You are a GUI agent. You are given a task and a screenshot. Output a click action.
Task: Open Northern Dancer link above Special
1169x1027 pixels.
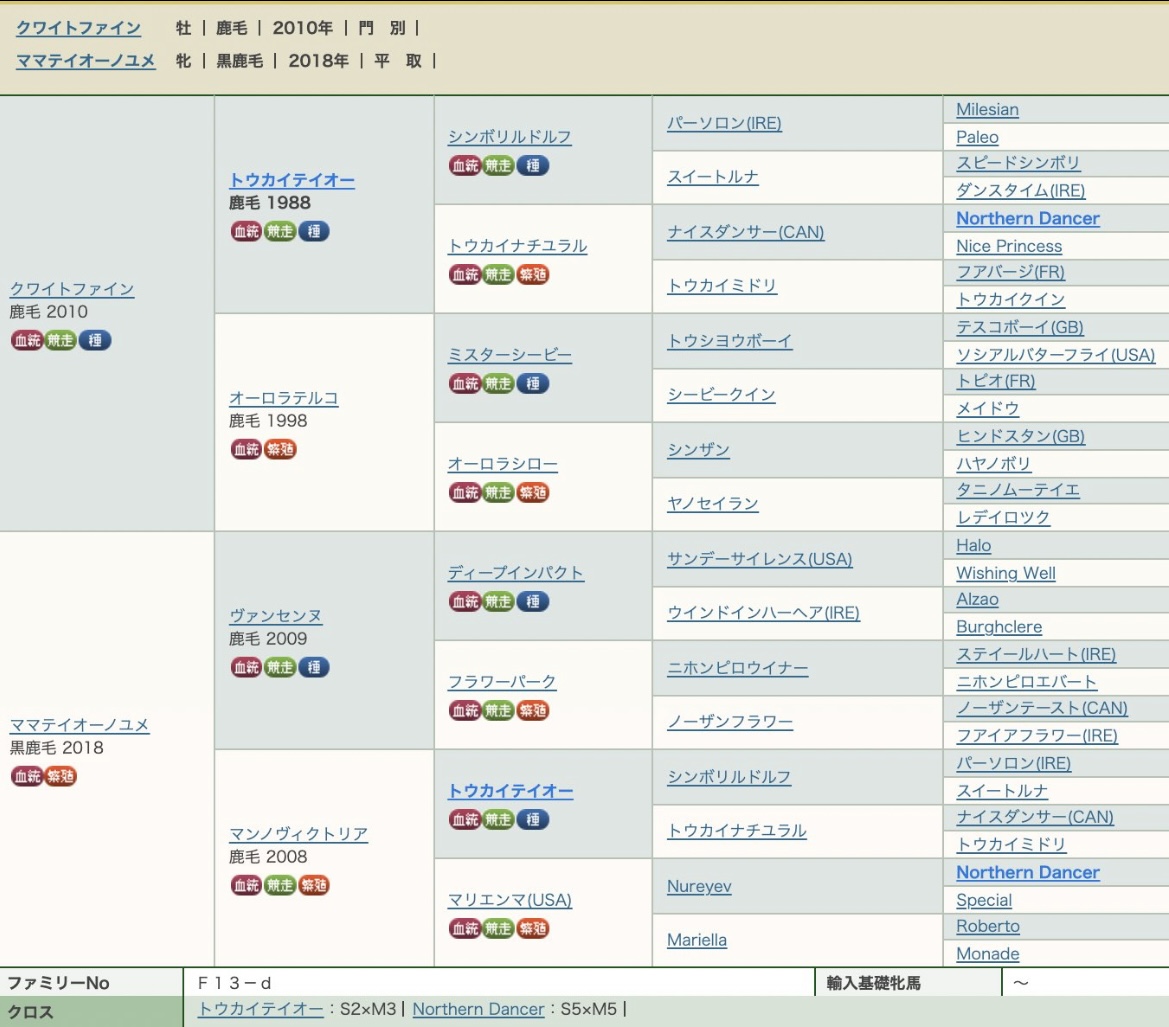click(x=1027, y=872)
